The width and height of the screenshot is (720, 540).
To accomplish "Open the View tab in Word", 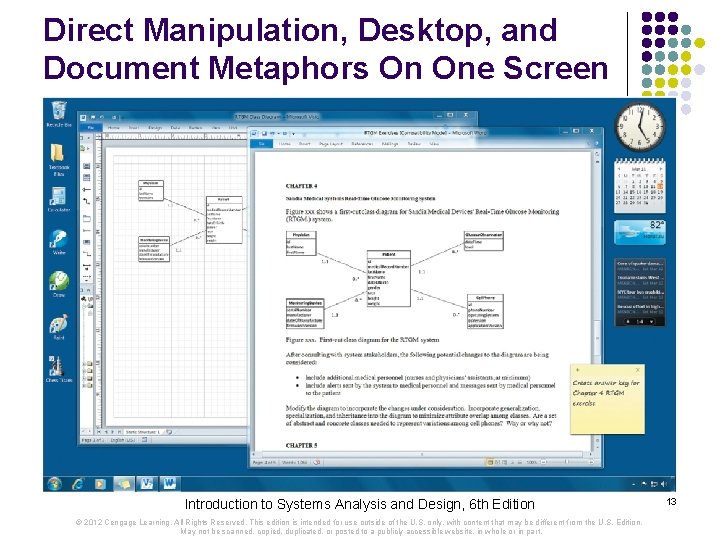I will click(x=434, y=144).
